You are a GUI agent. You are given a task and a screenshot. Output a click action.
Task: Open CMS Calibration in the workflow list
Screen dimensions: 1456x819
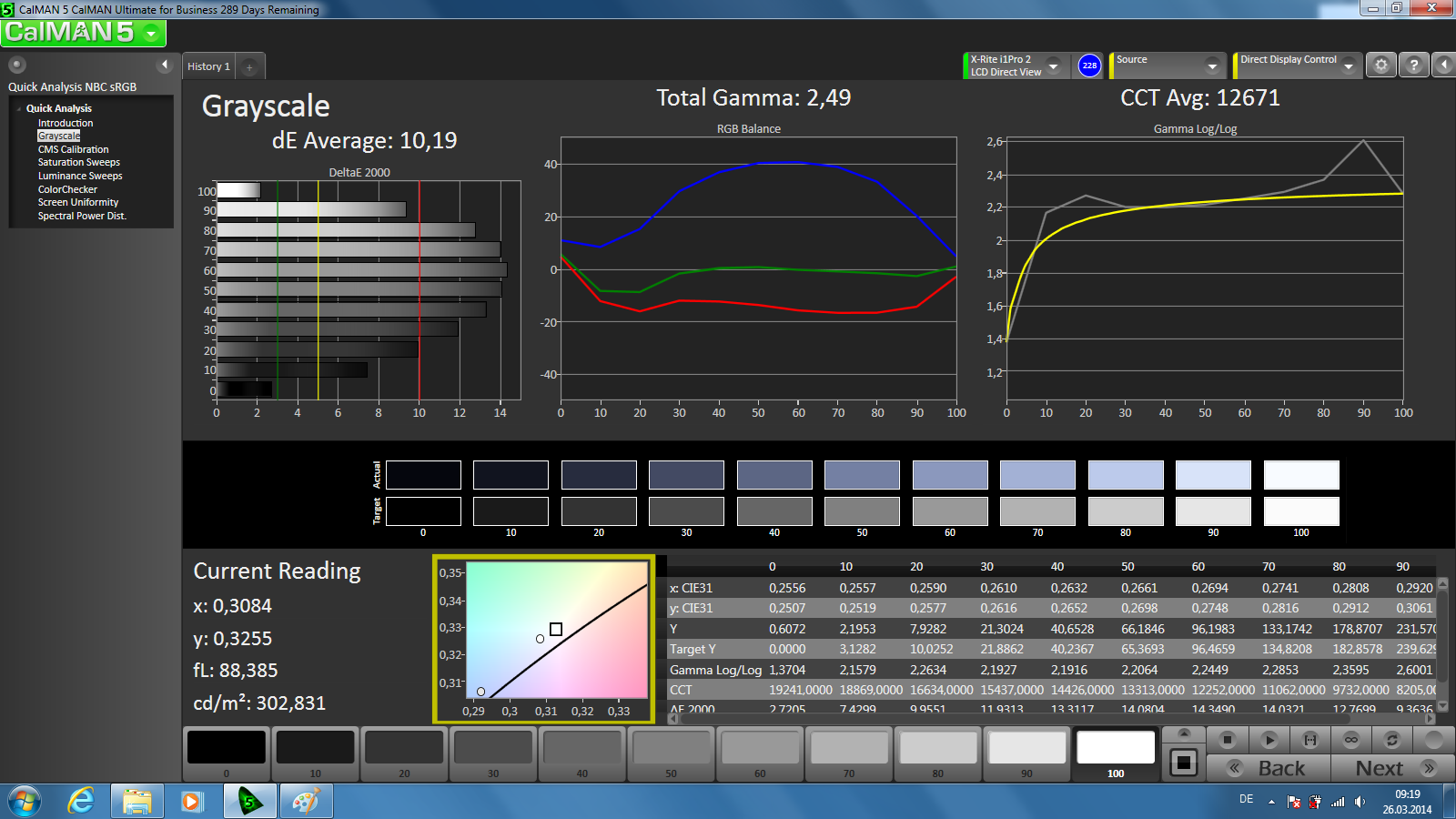click(x=73, y=149)
